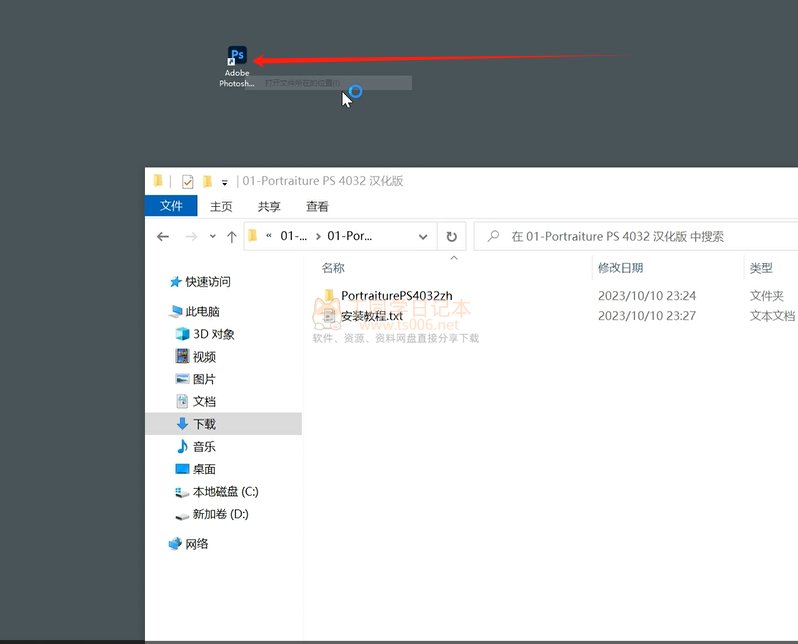Sort by 修改日期 column header
Image resolution: width=798 pixels, height=644 pixels.
click(x=620, y=268)
